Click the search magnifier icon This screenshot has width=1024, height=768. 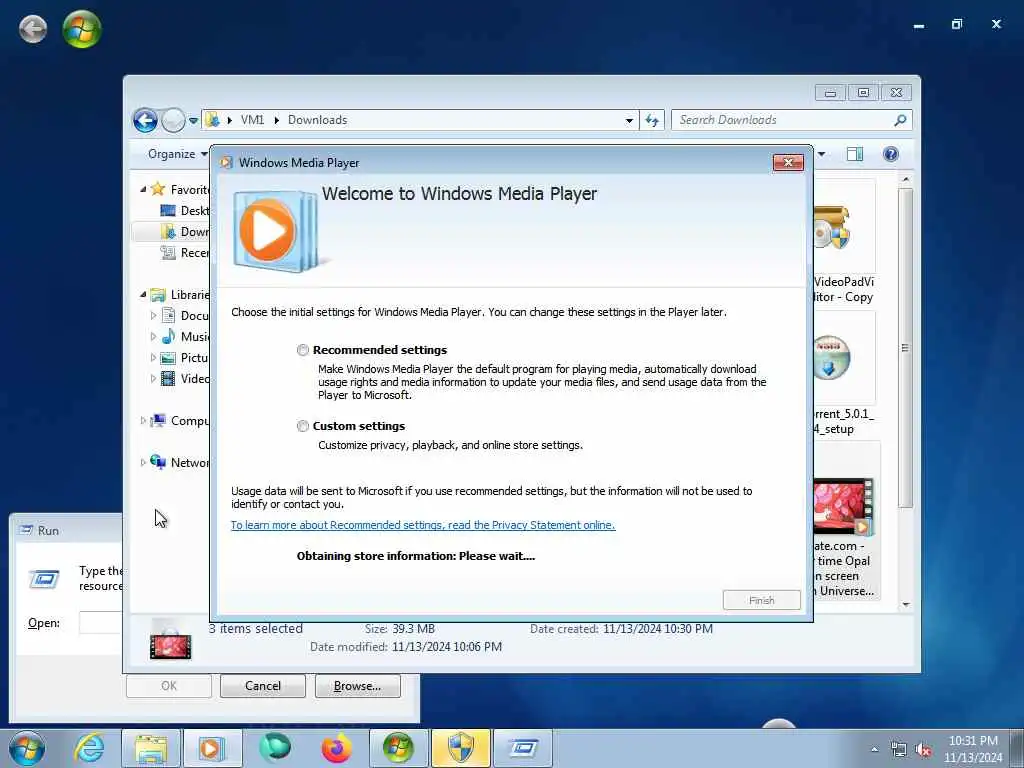click(900, 120)
